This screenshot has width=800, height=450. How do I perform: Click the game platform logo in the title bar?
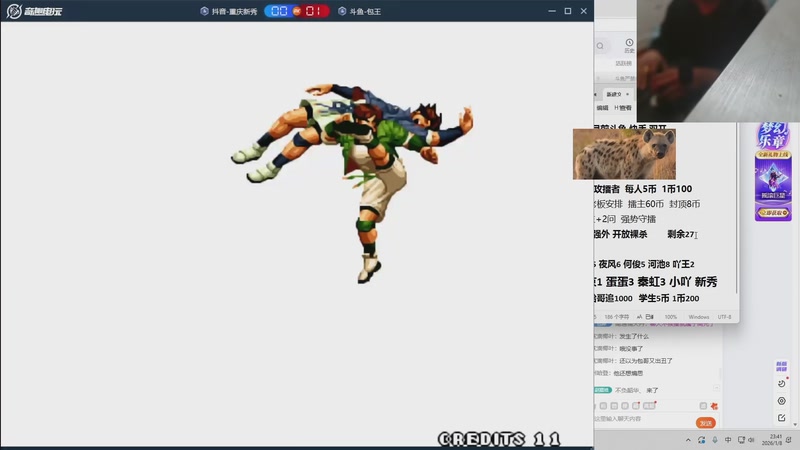click(34, 11)
